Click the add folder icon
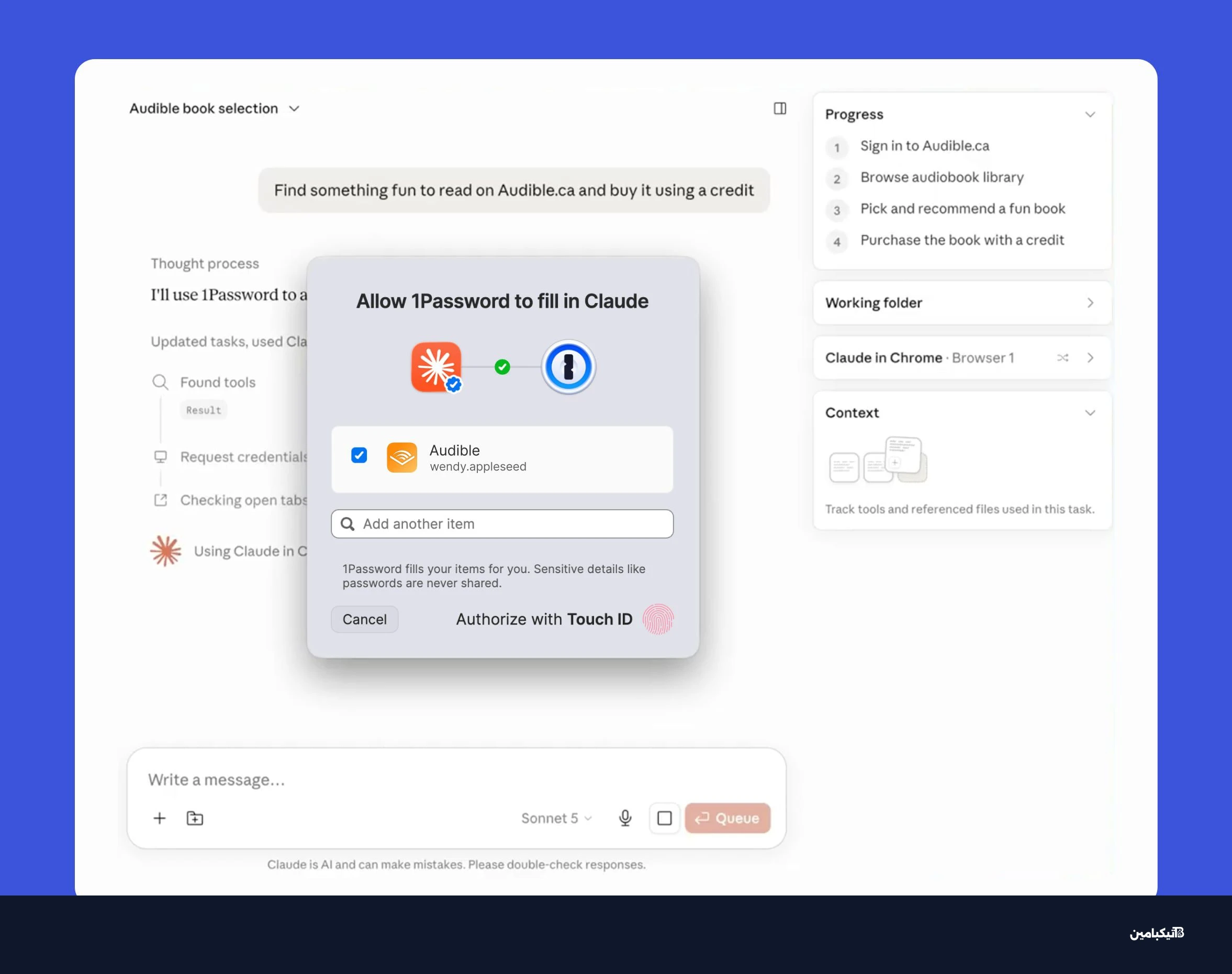The image size is (1232, 974). pos(195,818)
